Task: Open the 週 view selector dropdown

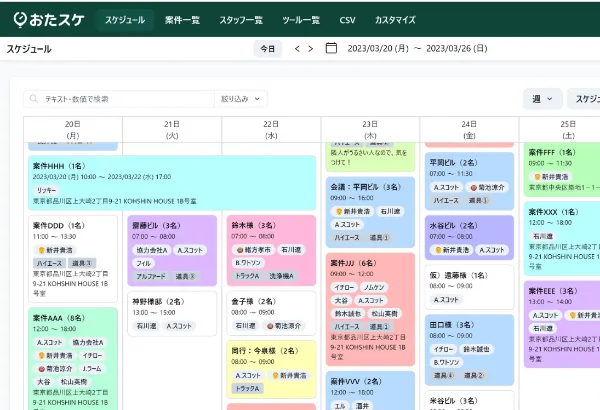Action: click(542, 99)
